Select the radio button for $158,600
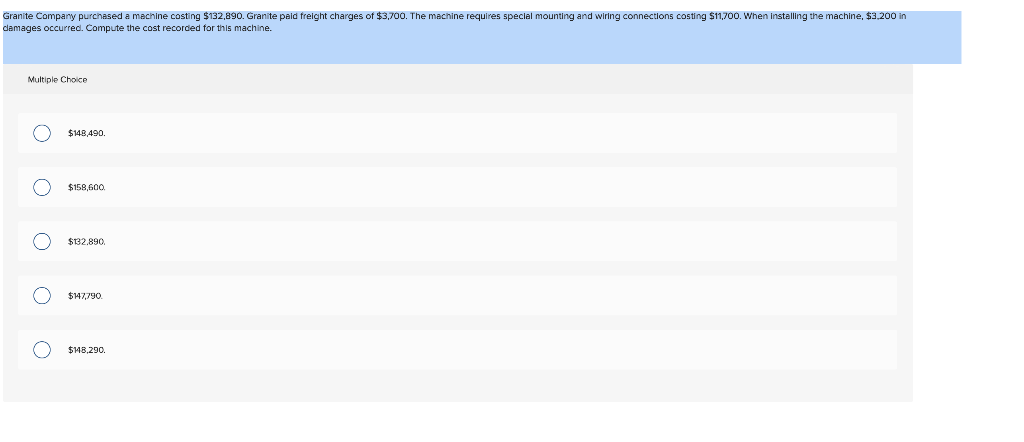Image resolution: width=1024 pixels, height=442 pixels. tap(42, 187)
